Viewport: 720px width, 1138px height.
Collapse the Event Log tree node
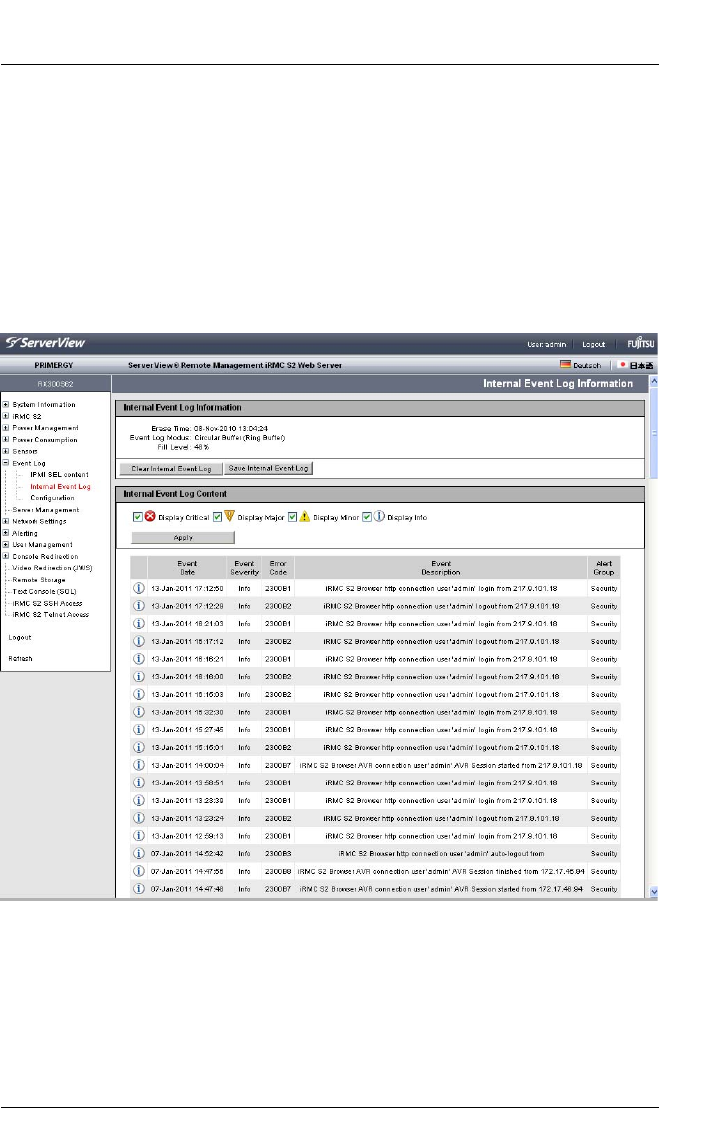pos(6,462)
